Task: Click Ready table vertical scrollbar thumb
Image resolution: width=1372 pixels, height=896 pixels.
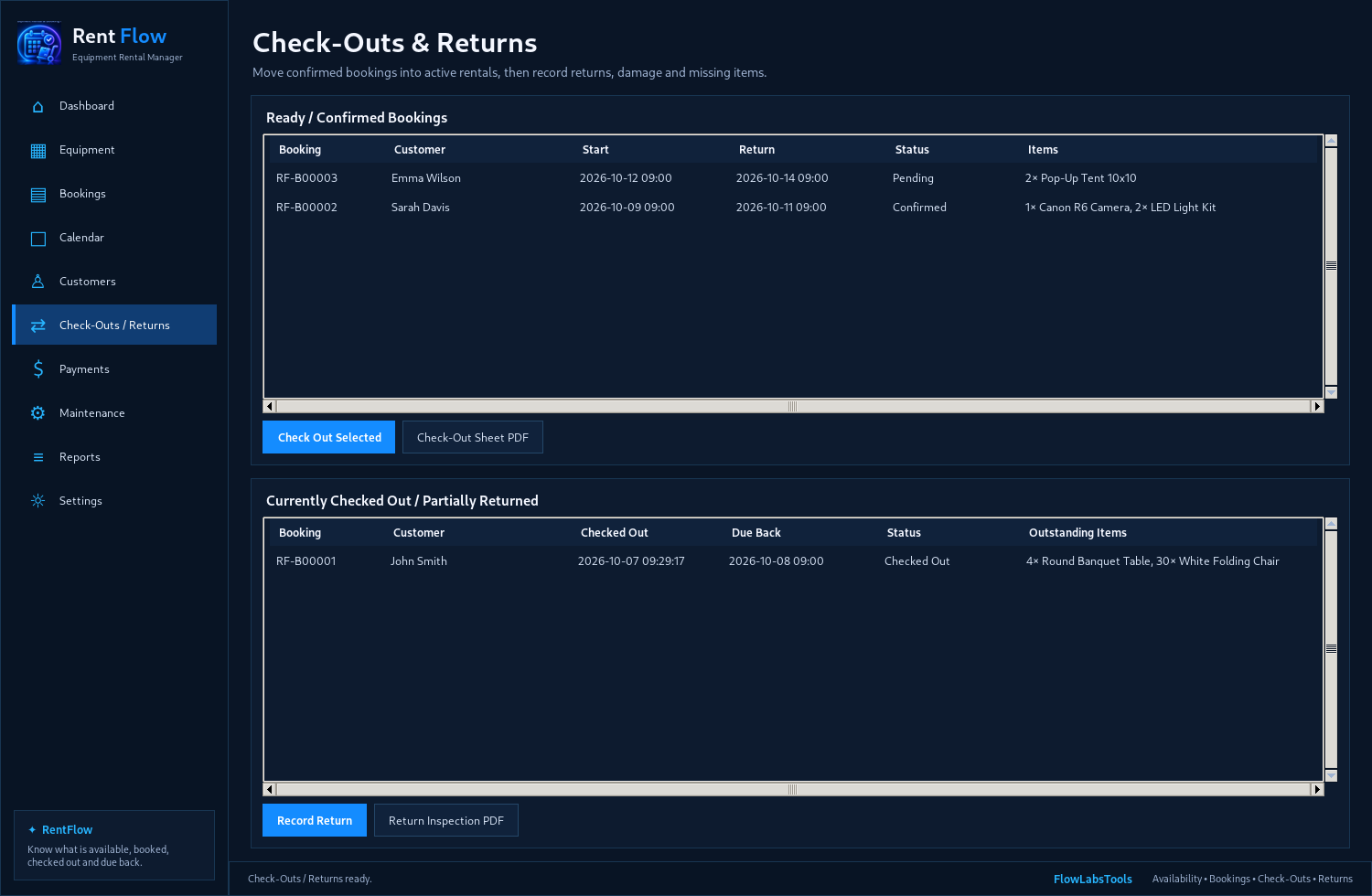Action: [x=1331, y=266]
